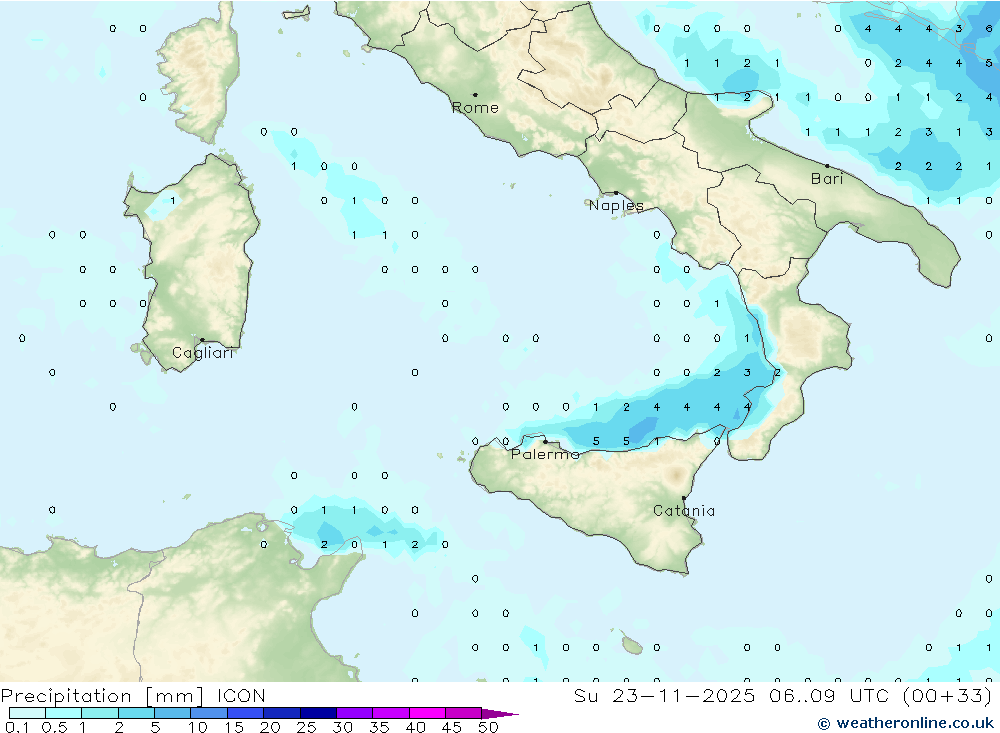The width and height of the screenshot is (1000, 733).
Task: Pick the 10–15 mm legend color swatch
Action: (x=209, y=713)
